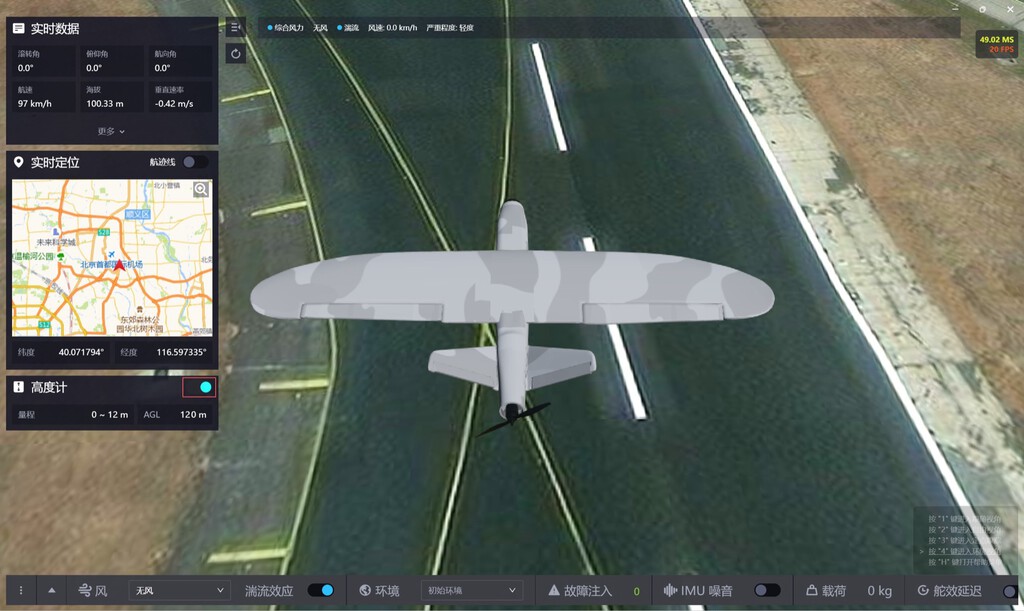Click the servo delay (舵效延迟) button
Image resolution: width=1024 pixels, height=611 pixels.
click(957, 591)
